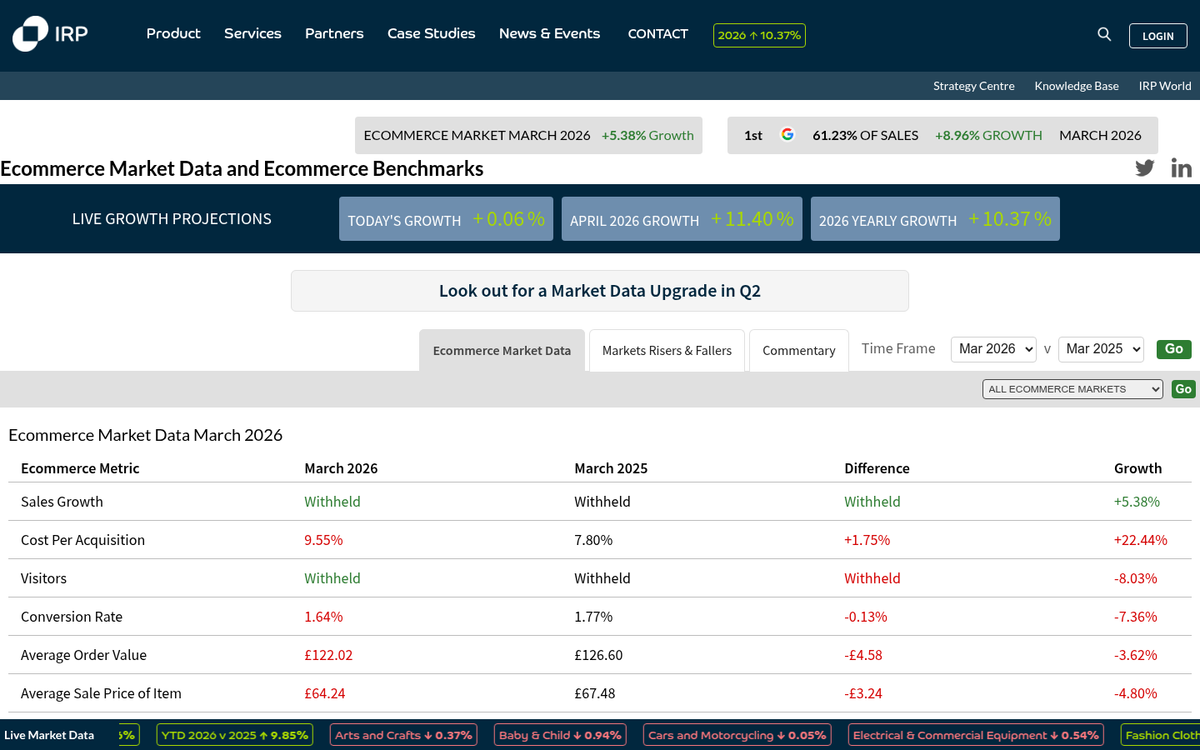Share the page via the Twitter icon
The image size is (1200, 750).
click(x=1145, y=168)
